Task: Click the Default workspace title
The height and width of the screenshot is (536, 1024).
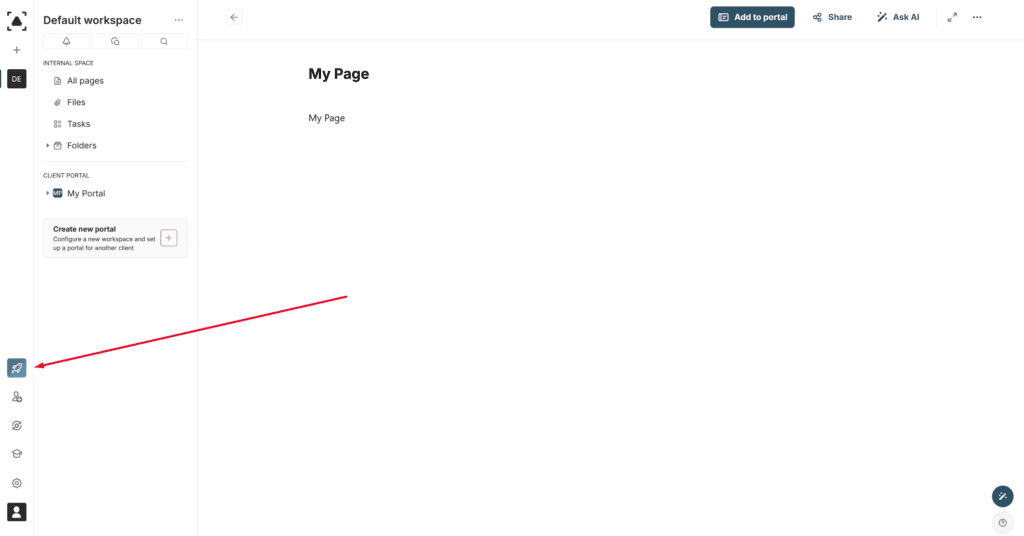Action: [x=92, y=20]
